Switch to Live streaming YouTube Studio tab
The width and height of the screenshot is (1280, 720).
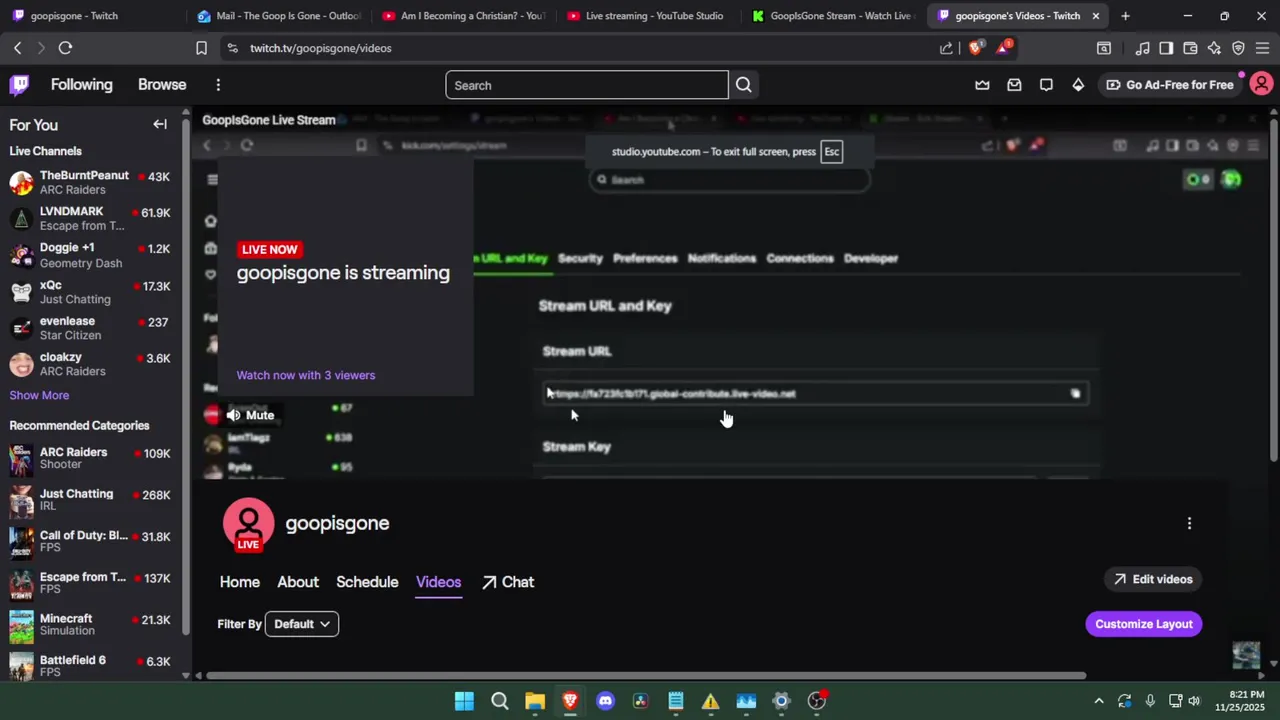[x=646, y=16]
